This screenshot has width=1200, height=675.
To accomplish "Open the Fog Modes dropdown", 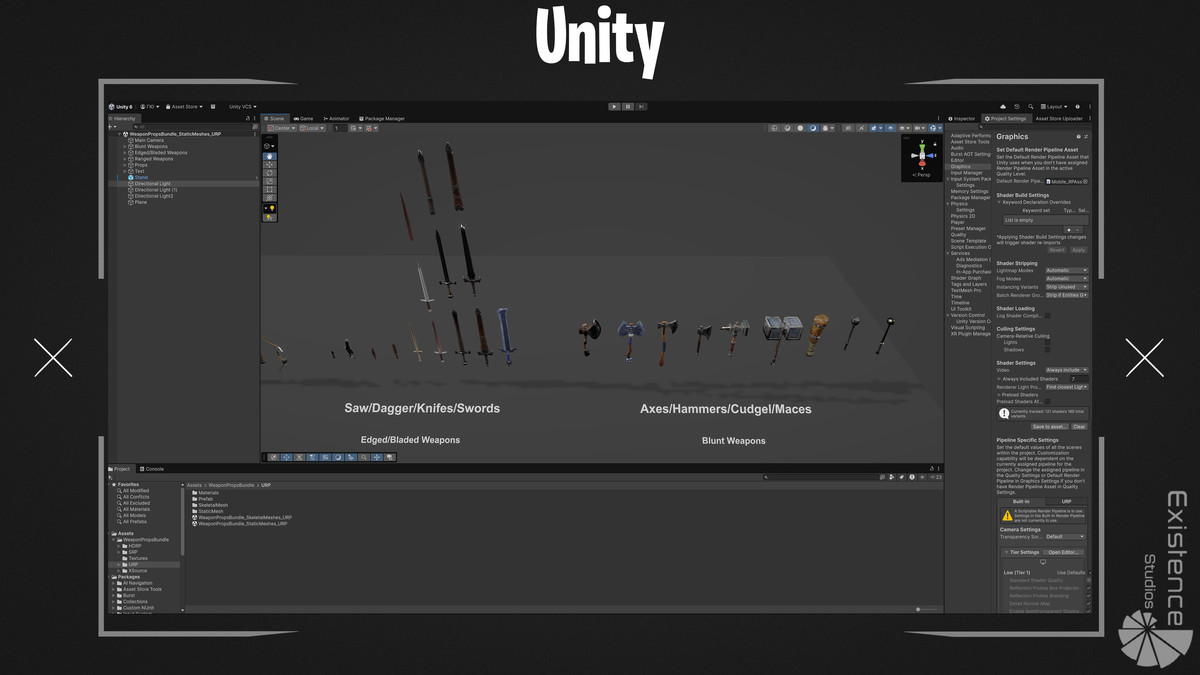I will coord(1067,279).
